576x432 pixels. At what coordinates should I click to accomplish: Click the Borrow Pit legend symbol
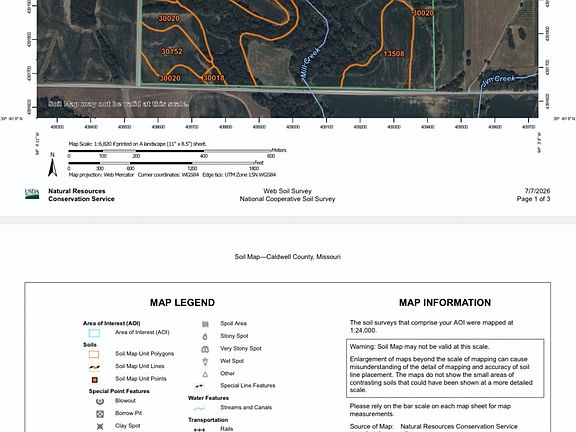click(100, 414)
